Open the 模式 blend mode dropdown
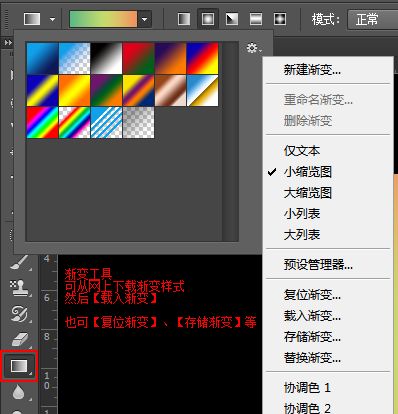Viewport: 398px width, 414px height. pyautogui.click(x=373, y=19)
